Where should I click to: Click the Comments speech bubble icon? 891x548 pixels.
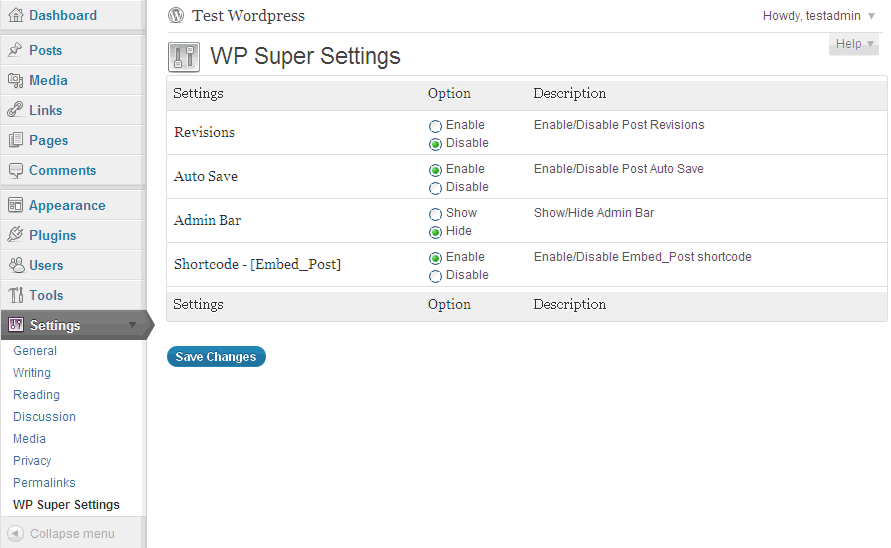pos(15,170)
